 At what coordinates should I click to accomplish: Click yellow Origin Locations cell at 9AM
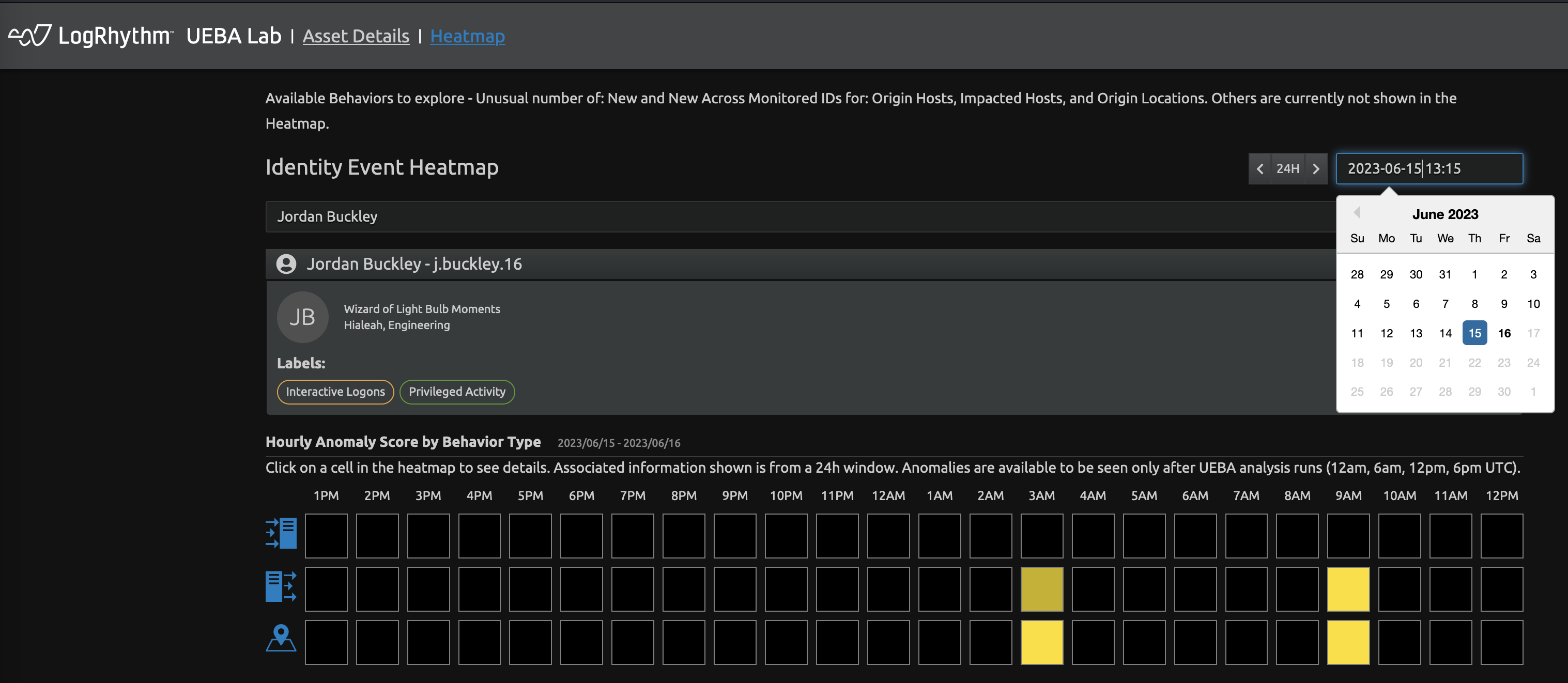tap(1348, 642)
